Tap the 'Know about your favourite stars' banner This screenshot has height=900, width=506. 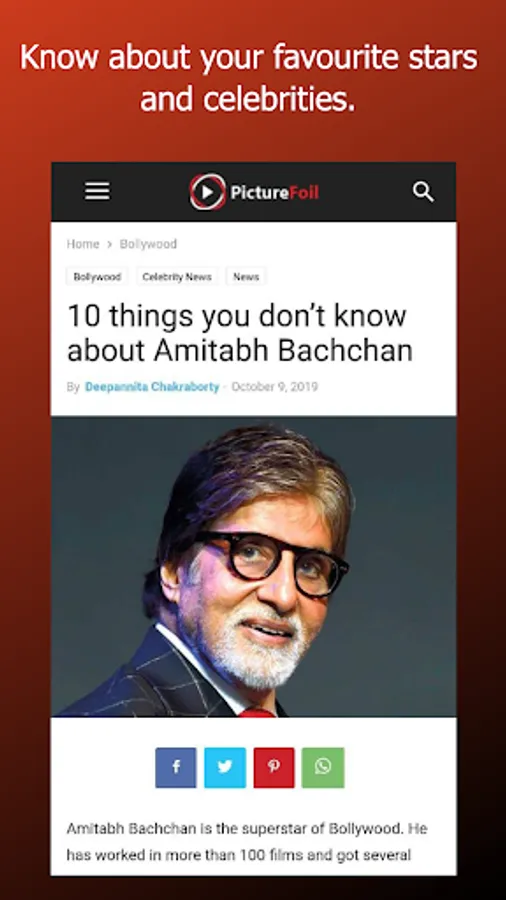(x=248, y=78)
